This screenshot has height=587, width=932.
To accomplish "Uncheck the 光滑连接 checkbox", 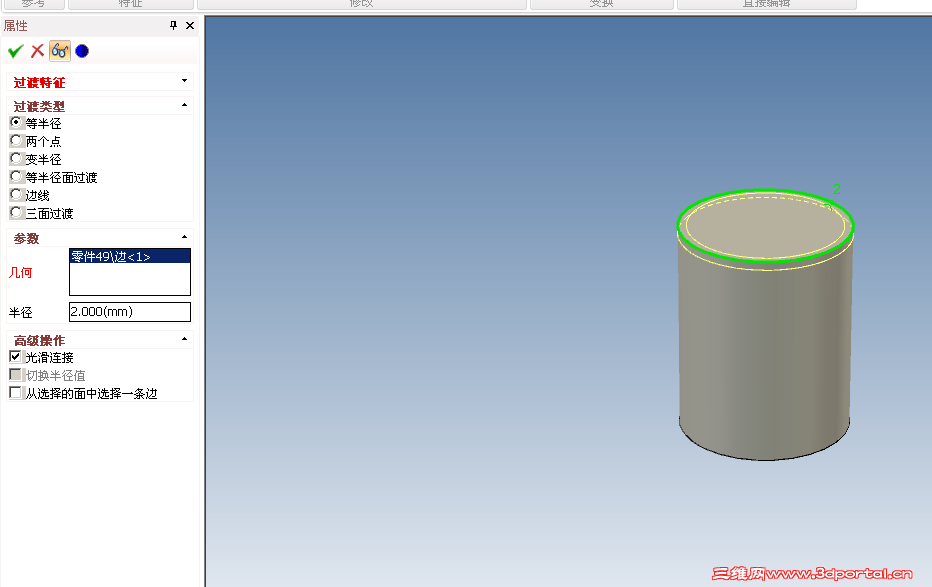I will click(15, 356).
